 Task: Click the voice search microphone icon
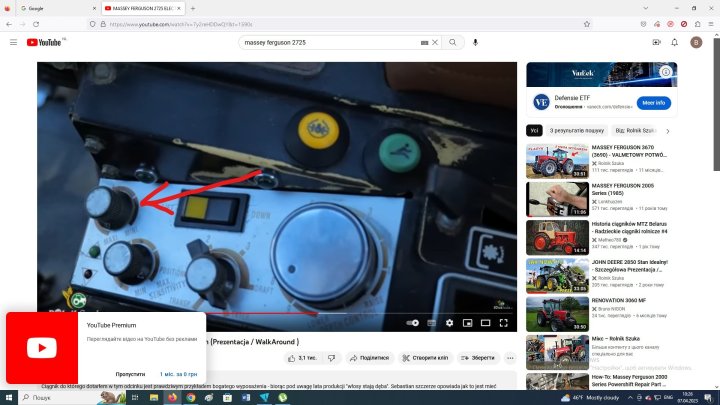tap(475, 42)
